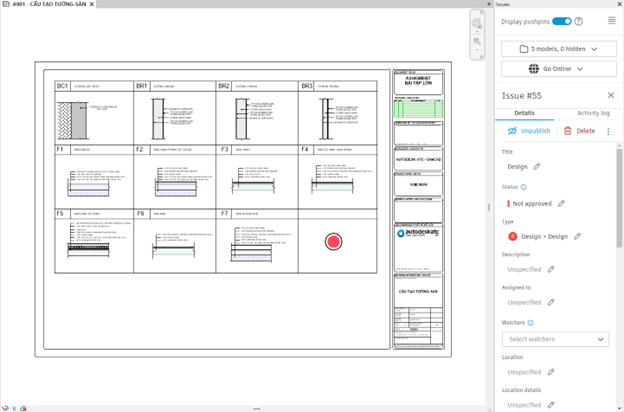624x412 pixels.
Task: Click the panel splitter grip beside Issues
Action: coord(489,207)
